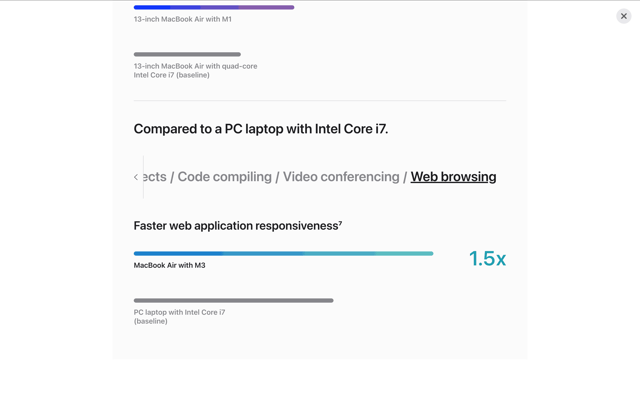Select the Web browsing tab
This screenshot has width=640, height=400.
[453, 177]
